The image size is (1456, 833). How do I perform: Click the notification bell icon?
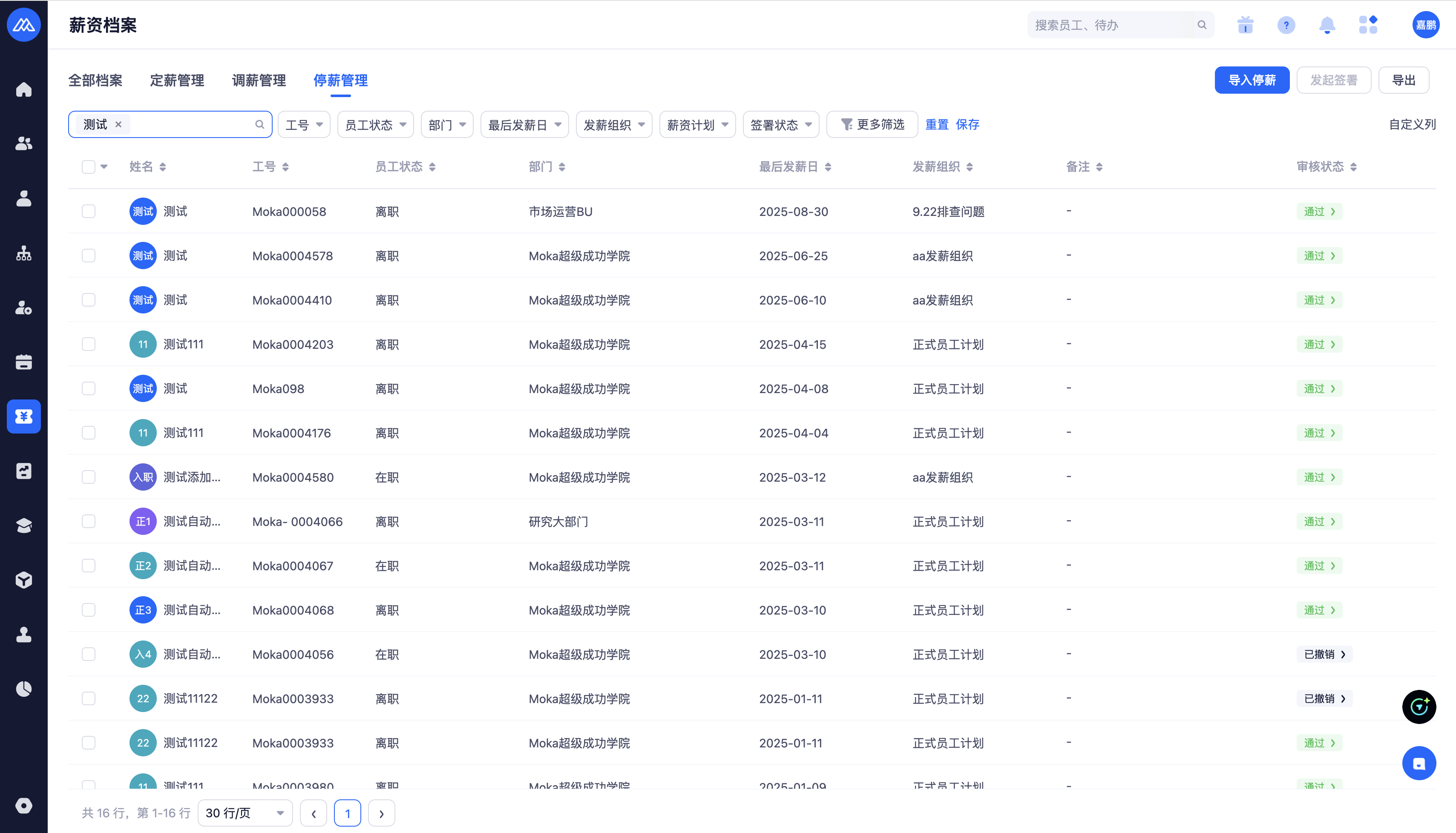pos(1327,25)
